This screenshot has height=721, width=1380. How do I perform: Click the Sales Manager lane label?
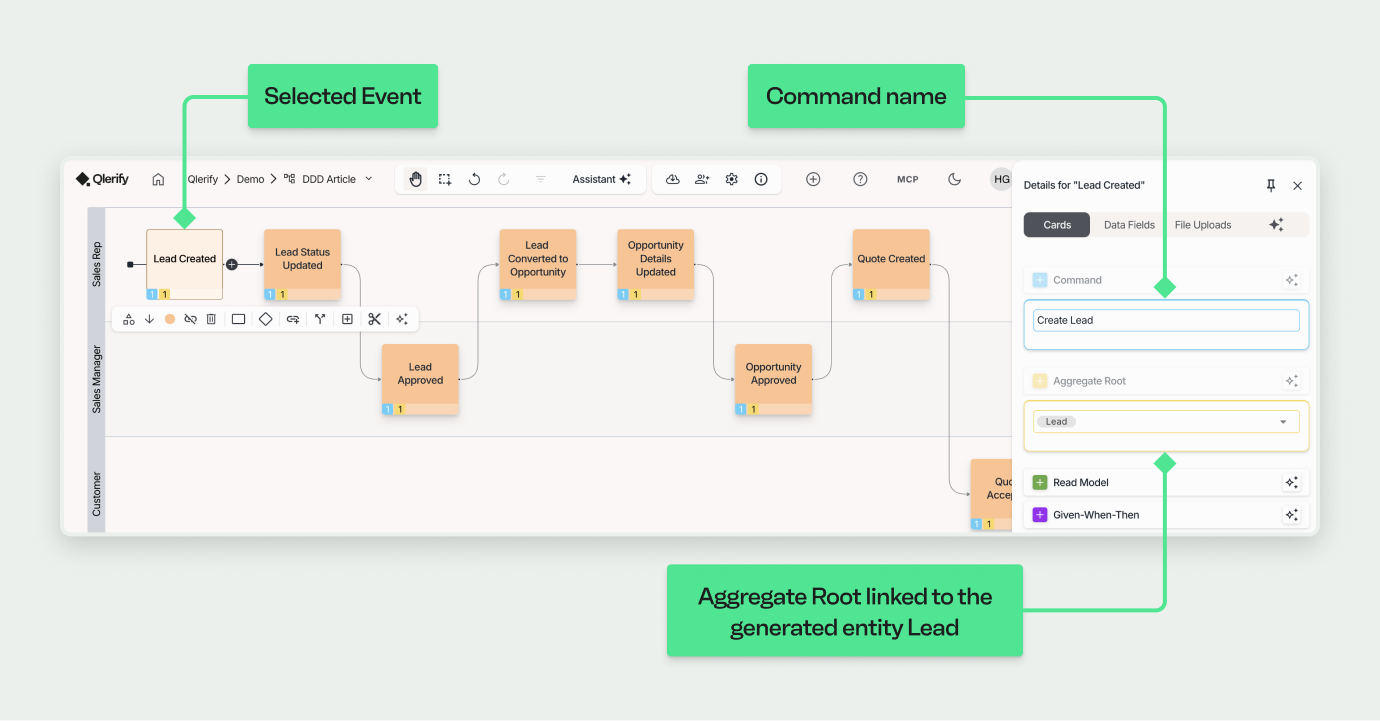click(x=96, y=379)
